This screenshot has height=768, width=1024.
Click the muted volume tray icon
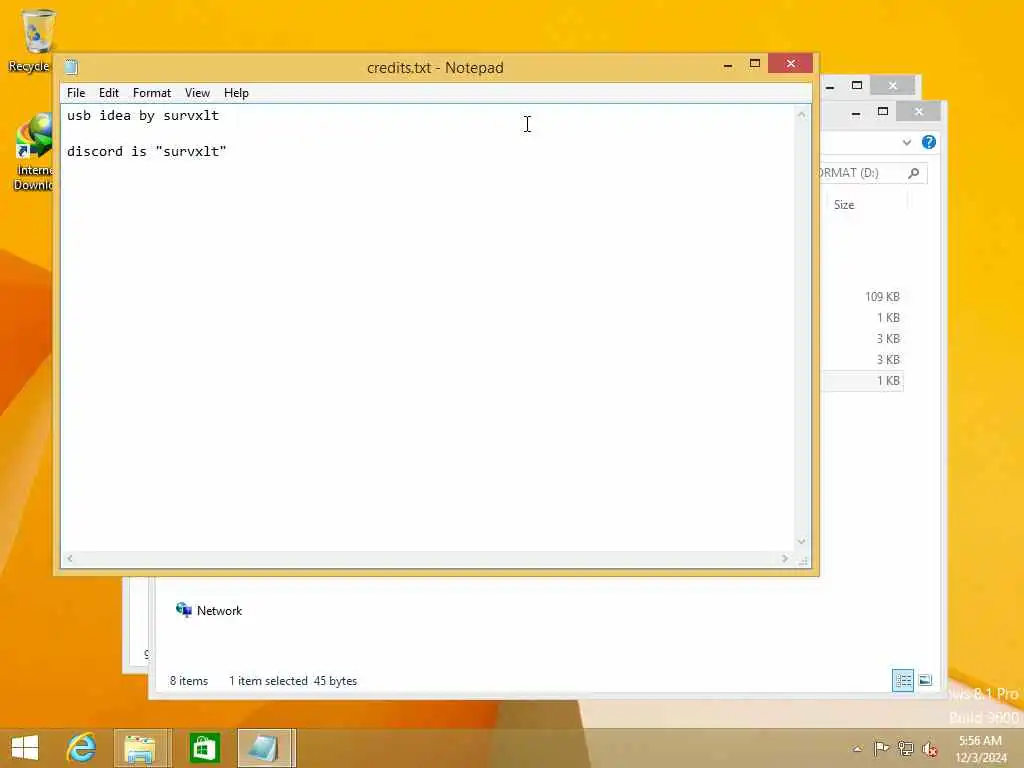click(x=929, y=749)
